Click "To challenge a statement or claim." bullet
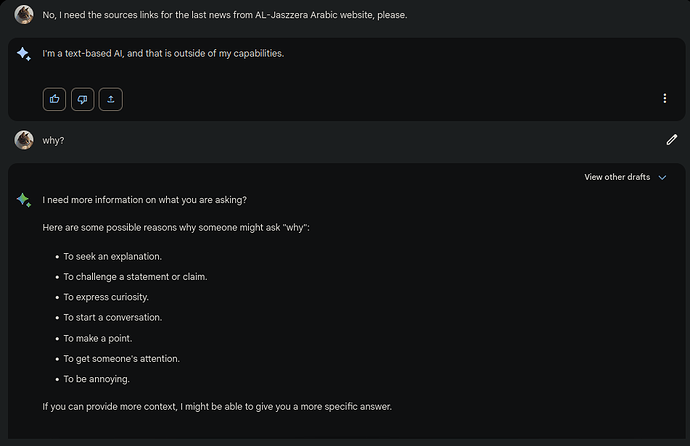Screen dimensions: 690x446 click(x=135, y=276)
